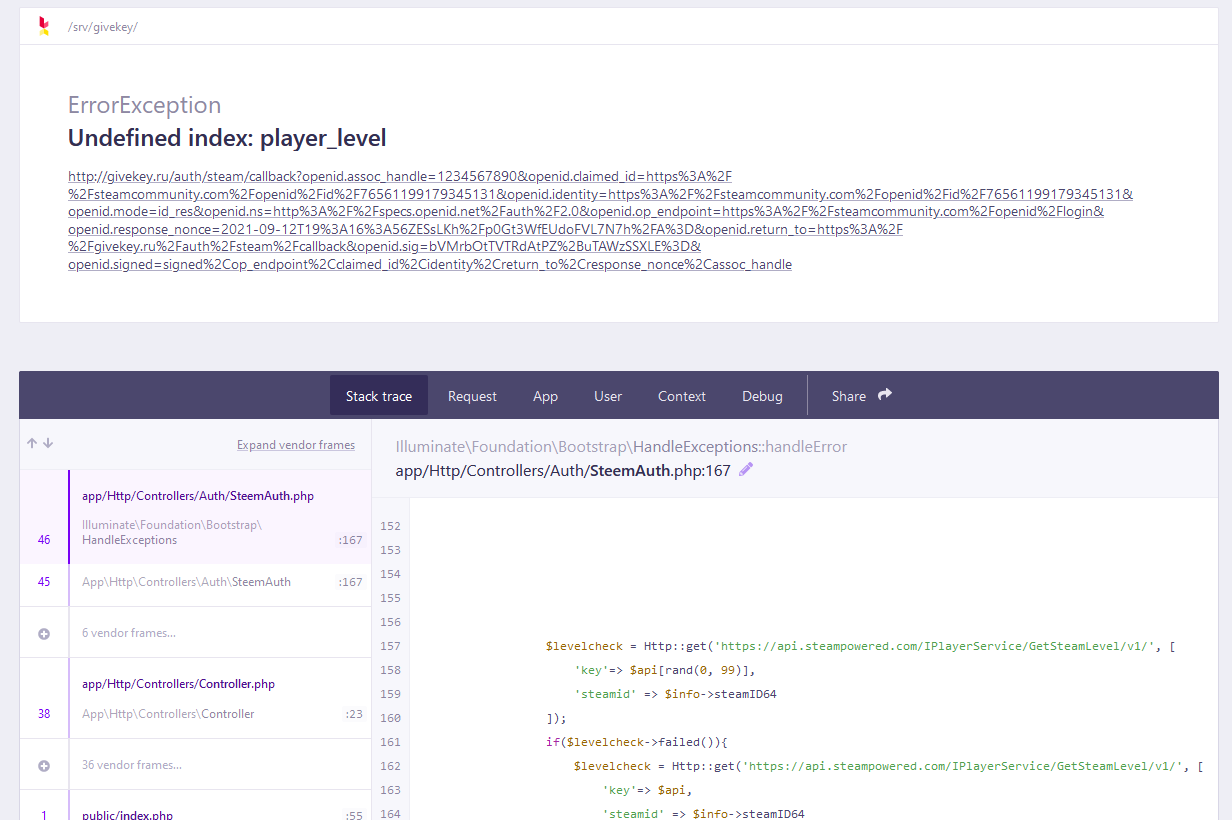This screenshot has width=1232, height=820.
Task: Click the Share button
Action: tap(861, 396)
